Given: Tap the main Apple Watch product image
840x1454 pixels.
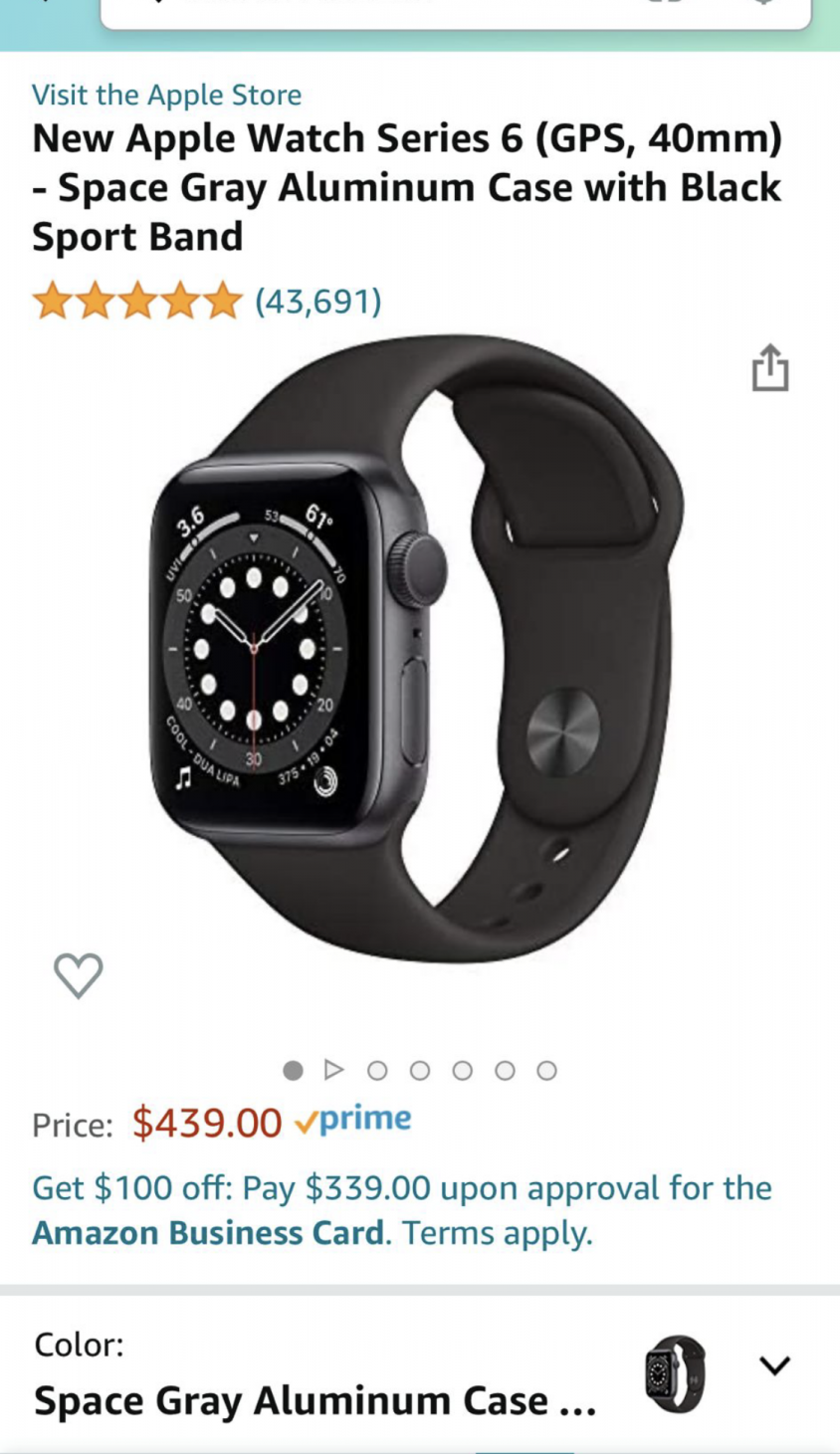Looking at the screenshot, I should pos(416,647).
